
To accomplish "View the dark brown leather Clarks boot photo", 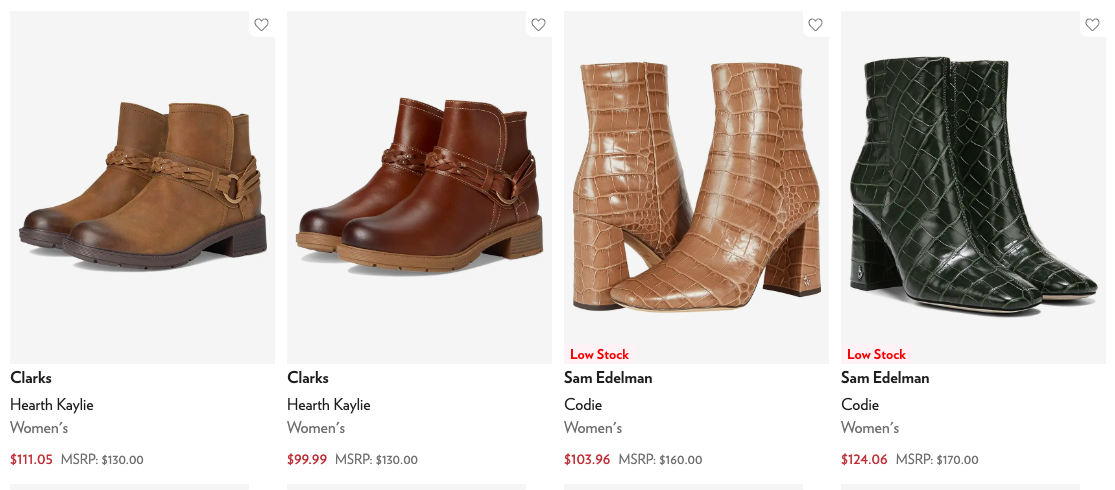I will [x=419, y=188].
